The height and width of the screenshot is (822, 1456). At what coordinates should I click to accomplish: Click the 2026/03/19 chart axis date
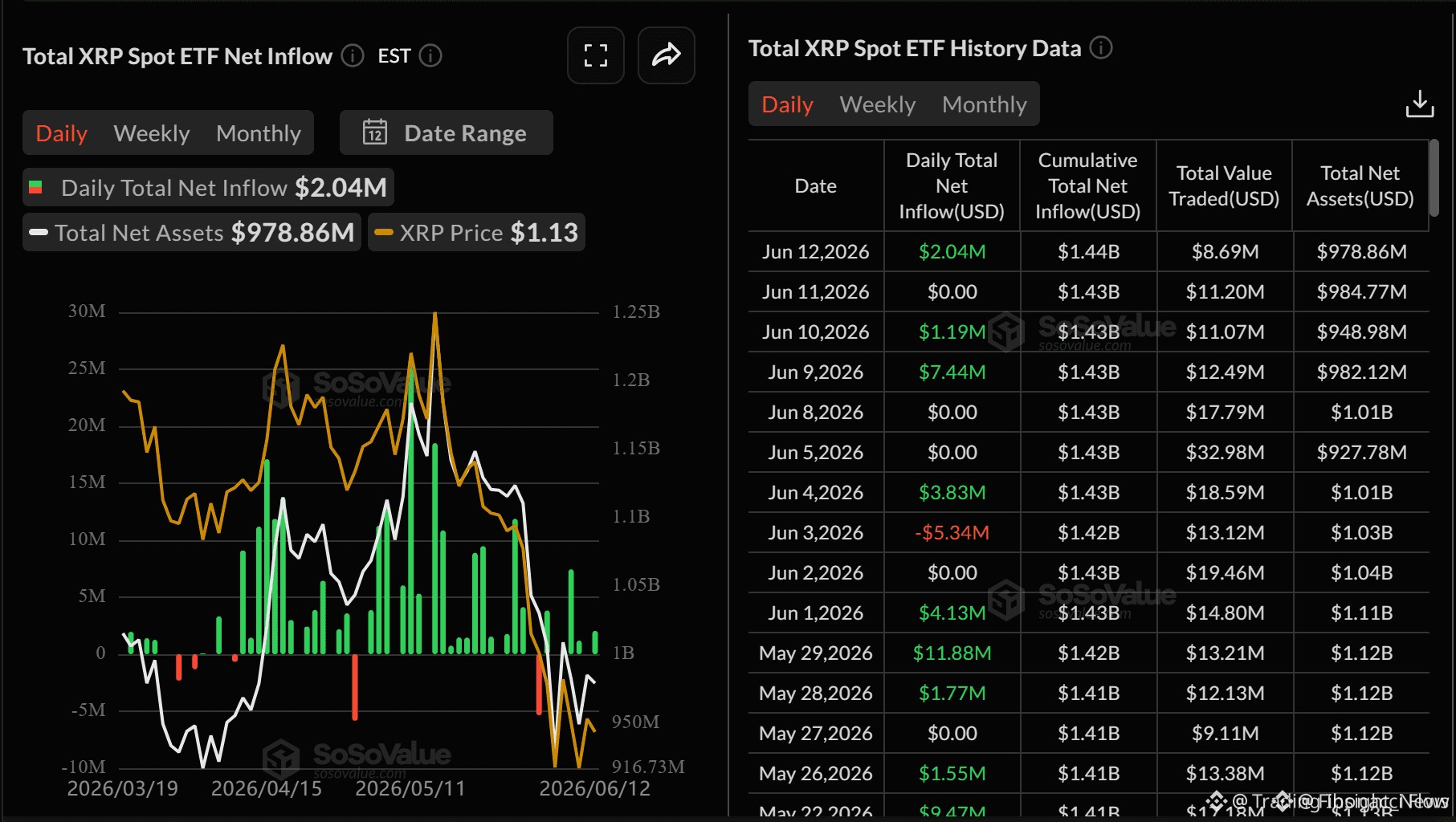coord(123,788)
